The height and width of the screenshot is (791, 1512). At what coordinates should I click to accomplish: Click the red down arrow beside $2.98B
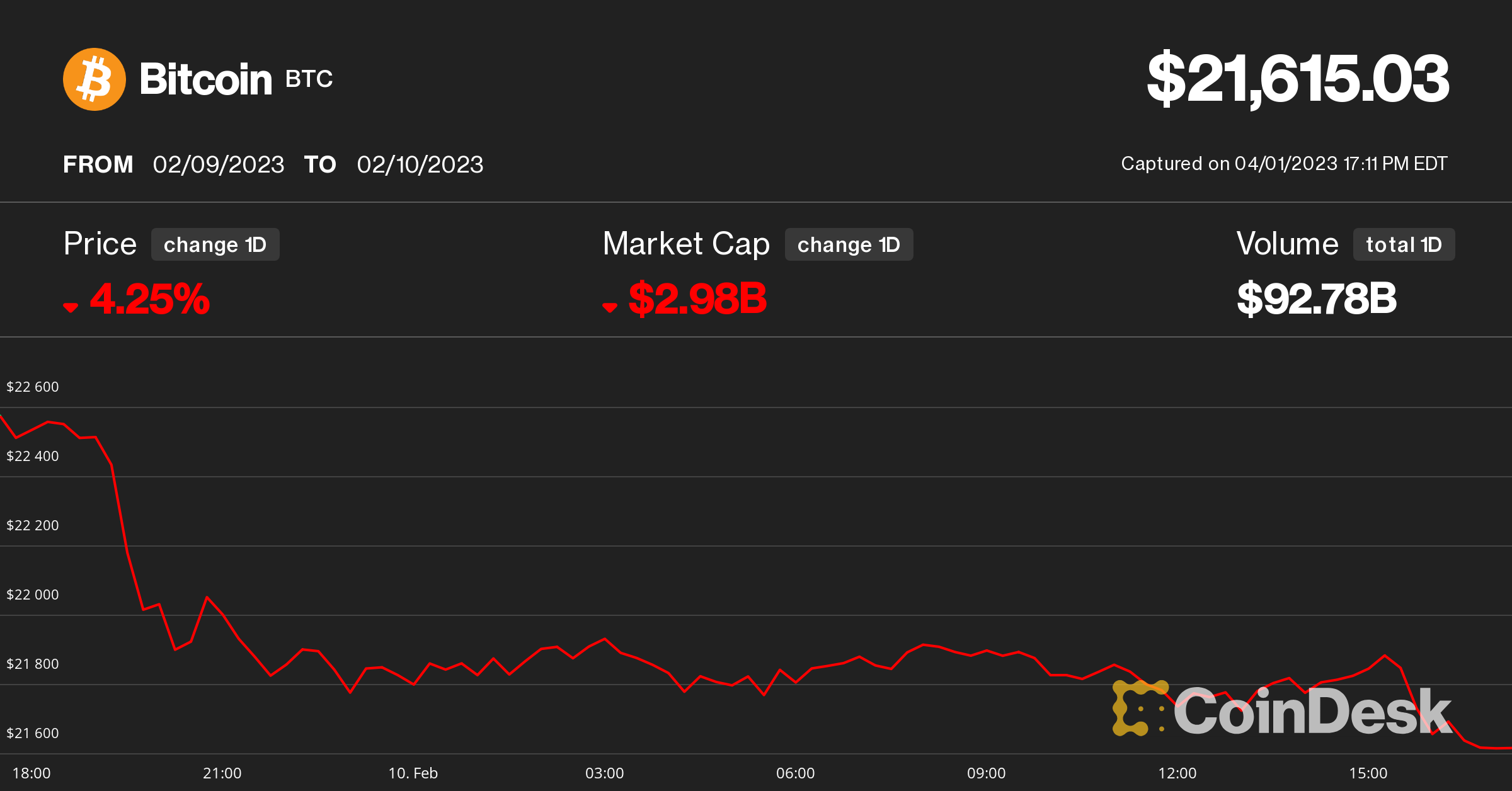point(609,307)
